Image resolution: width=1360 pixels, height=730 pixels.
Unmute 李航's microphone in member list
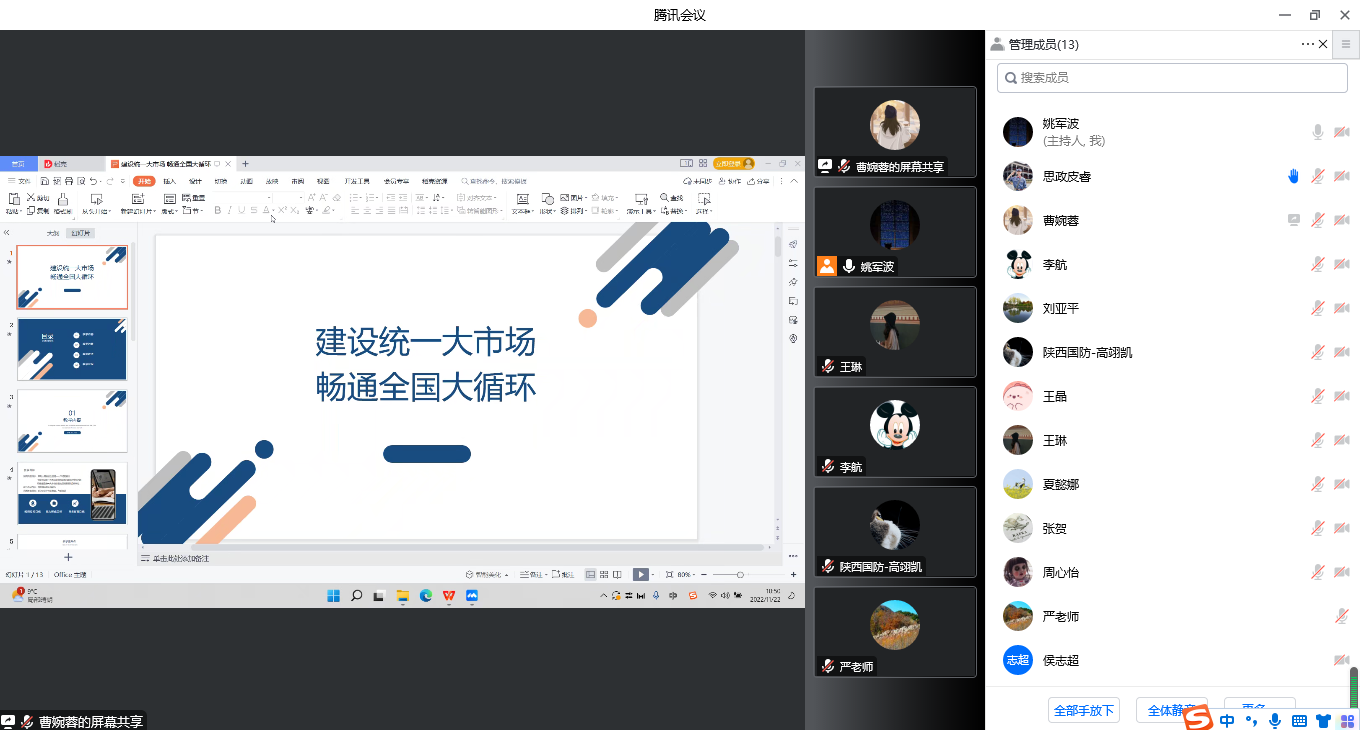(x=1318, y=264)
